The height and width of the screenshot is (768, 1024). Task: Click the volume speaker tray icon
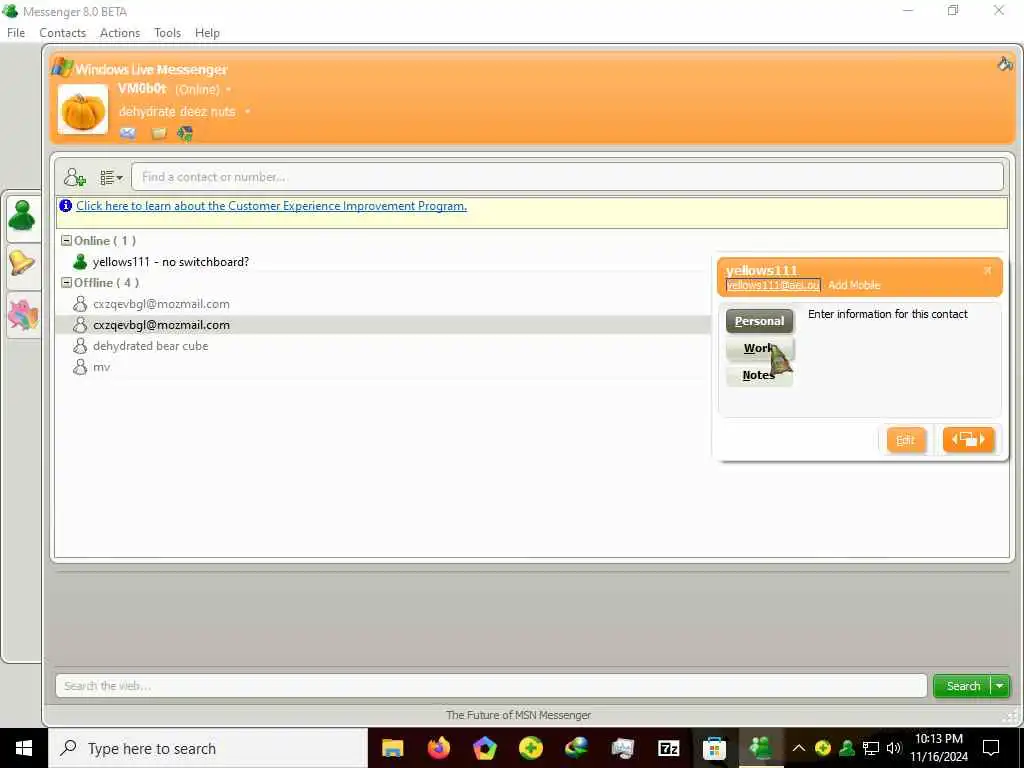pos(893,748)
